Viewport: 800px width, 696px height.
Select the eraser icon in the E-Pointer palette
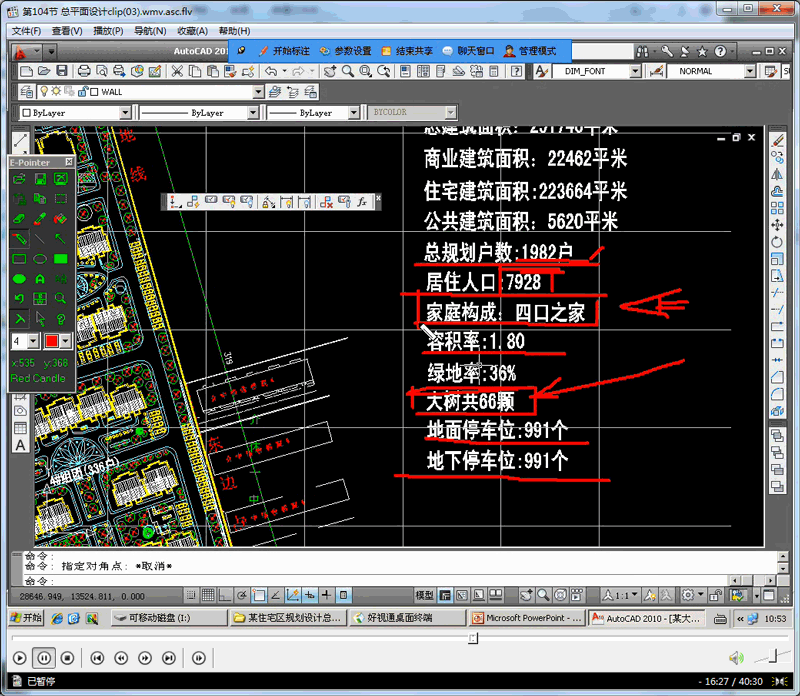tap(19, 219)
